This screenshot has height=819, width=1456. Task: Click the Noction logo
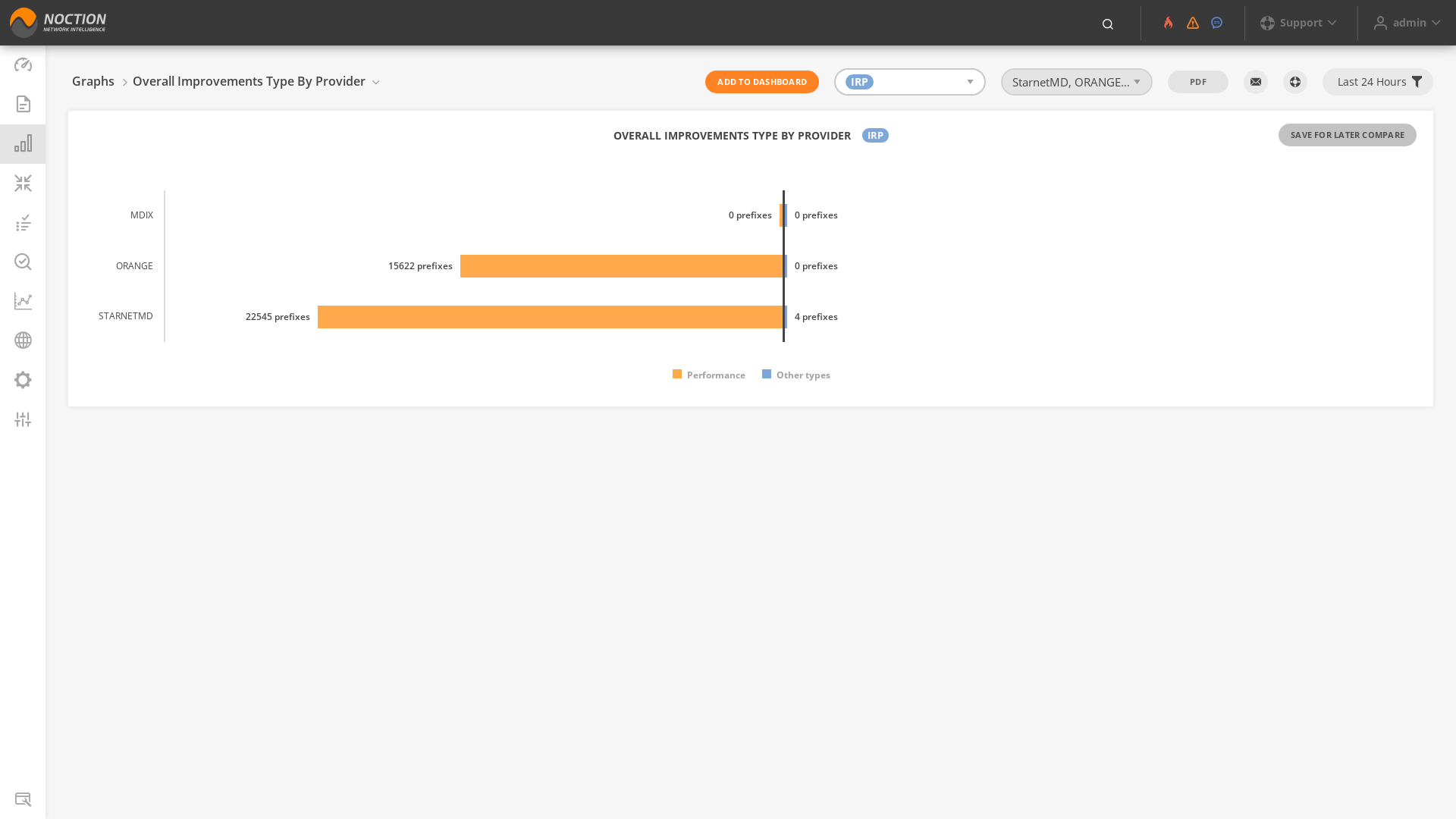[58, 23]
